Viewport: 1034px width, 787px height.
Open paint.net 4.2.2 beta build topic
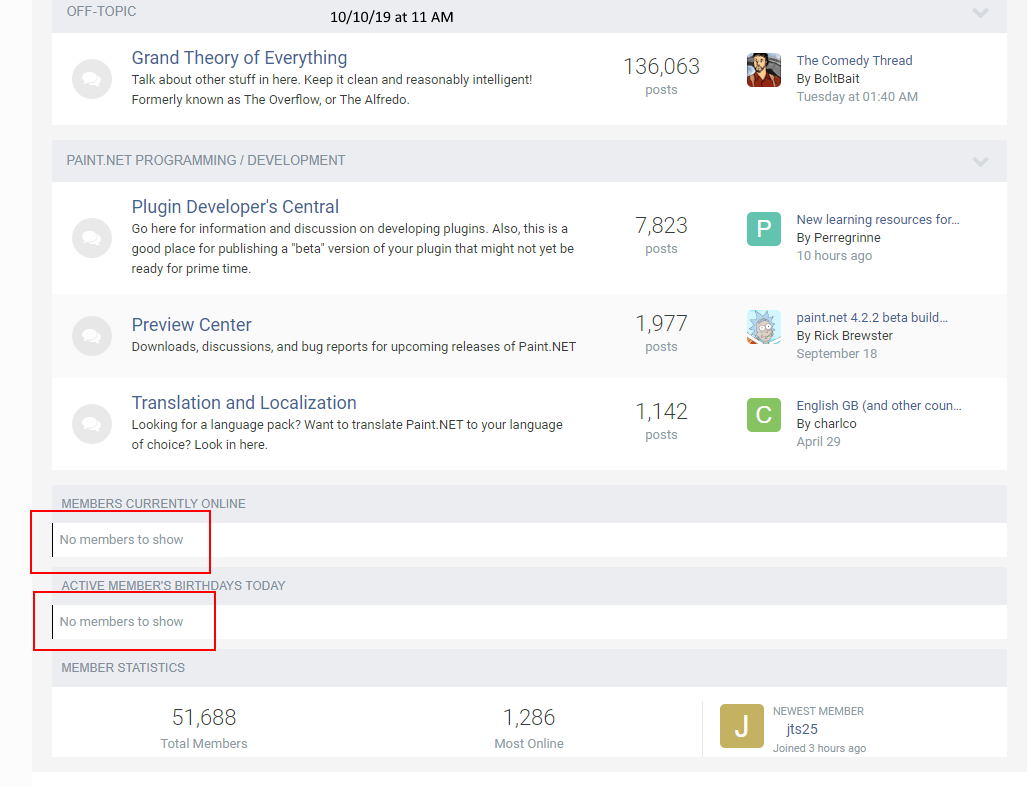[x=872, y=318]
